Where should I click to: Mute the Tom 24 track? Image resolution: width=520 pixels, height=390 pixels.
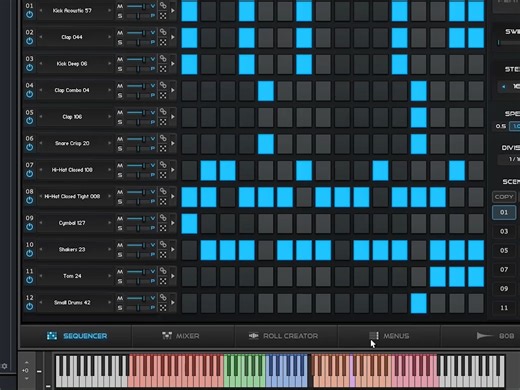[120, 272]
